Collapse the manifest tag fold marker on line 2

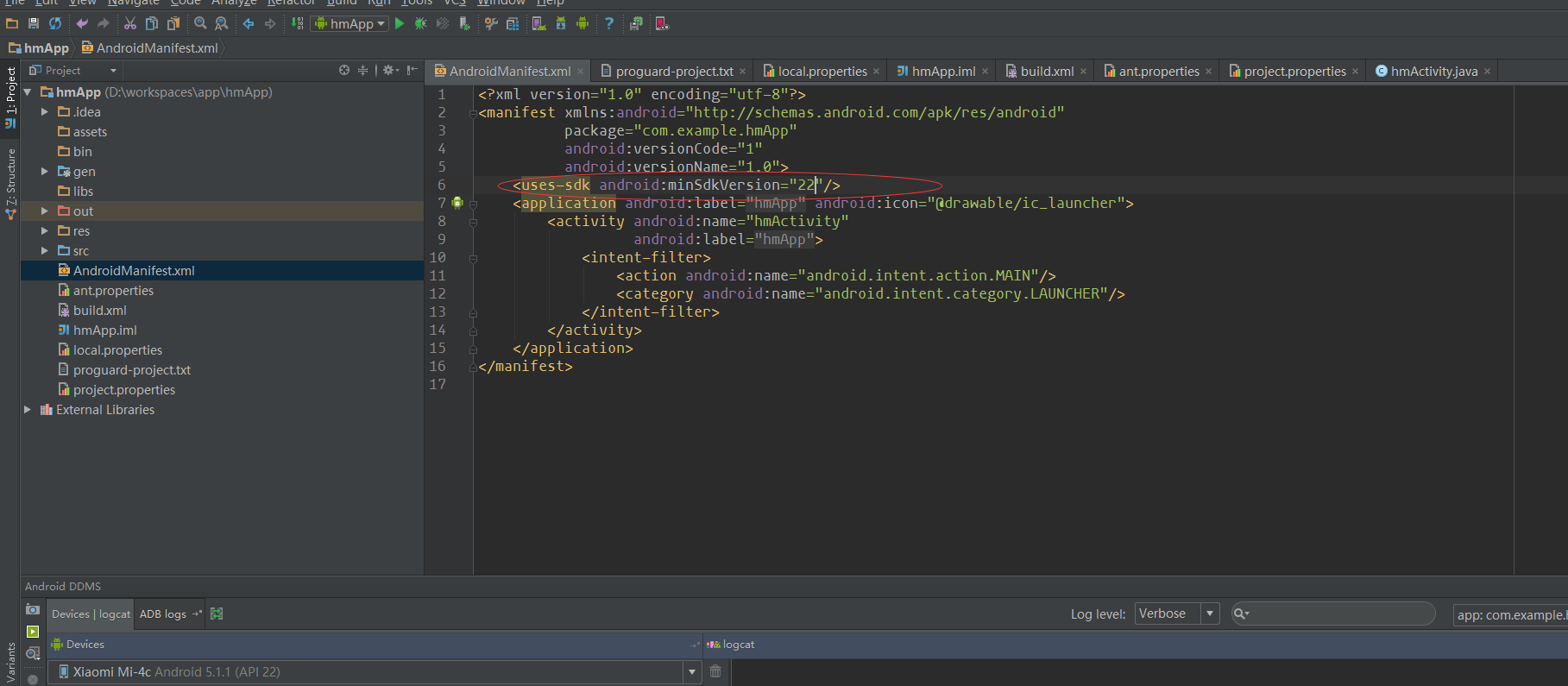pyautogui.click(x=473, y=113)
